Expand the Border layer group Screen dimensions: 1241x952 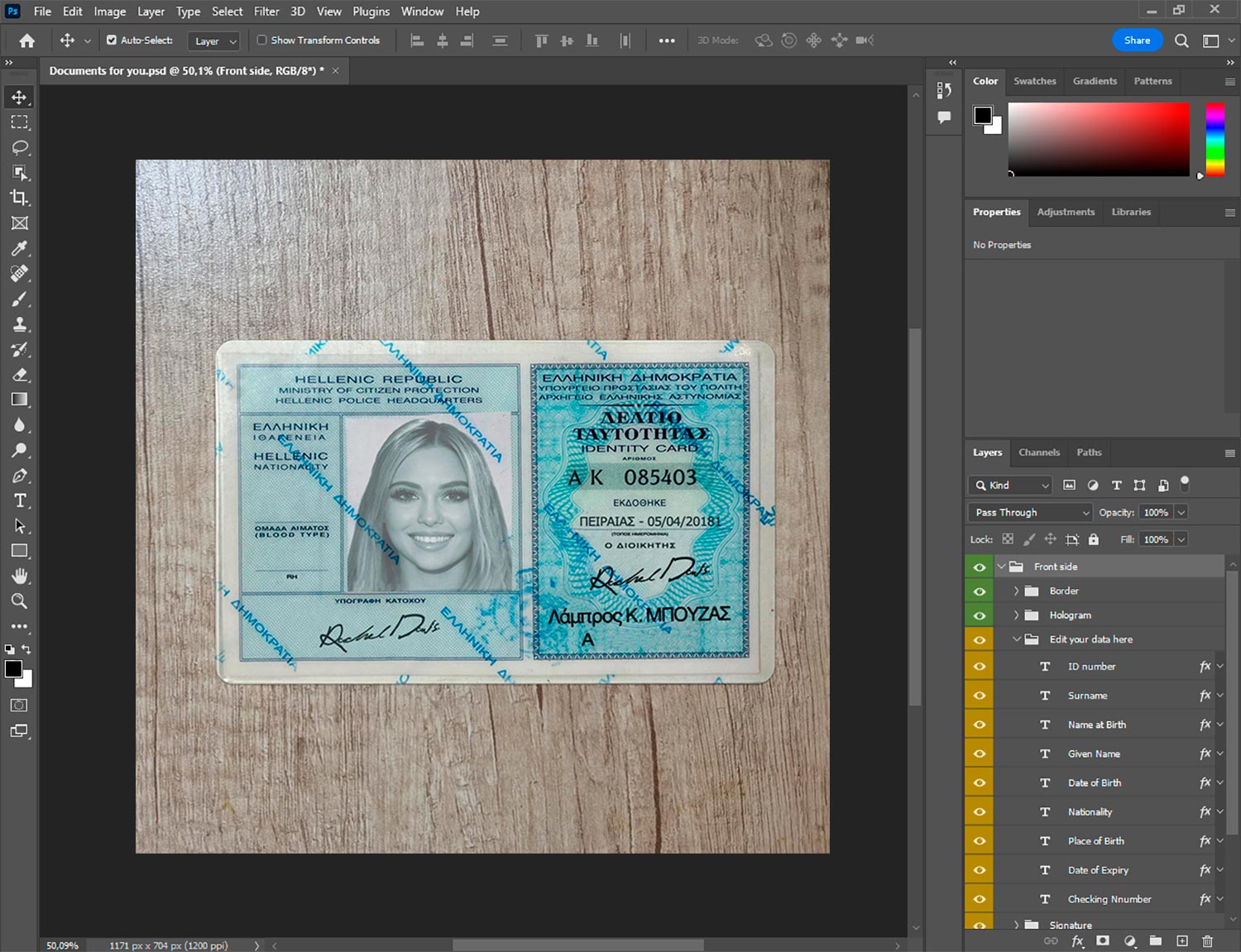pyautogui.click(x=1016, y=591)
